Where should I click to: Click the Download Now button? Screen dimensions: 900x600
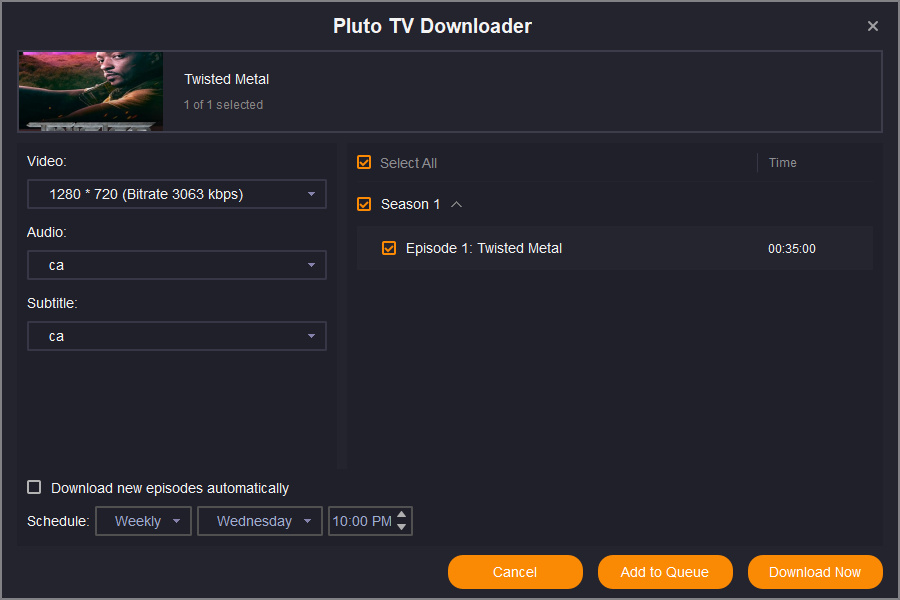click(x=815, y=572)
